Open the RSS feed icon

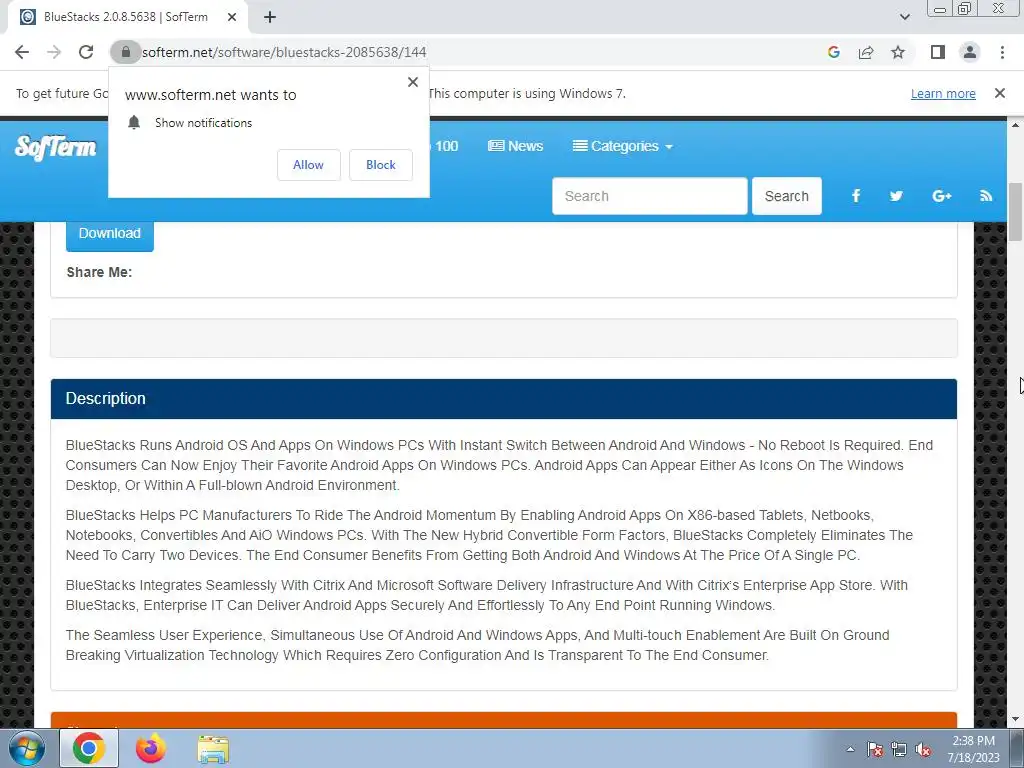click(x=986, y=196)
